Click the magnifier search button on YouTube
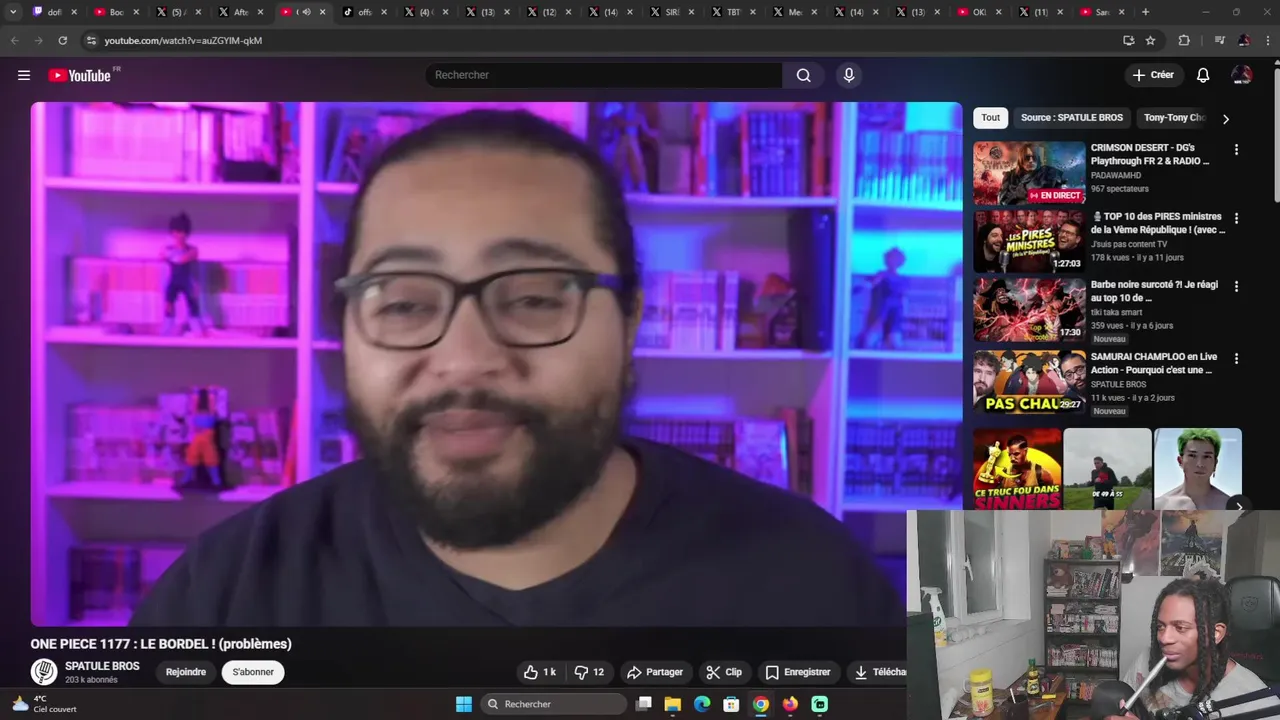 click(803, 75)
